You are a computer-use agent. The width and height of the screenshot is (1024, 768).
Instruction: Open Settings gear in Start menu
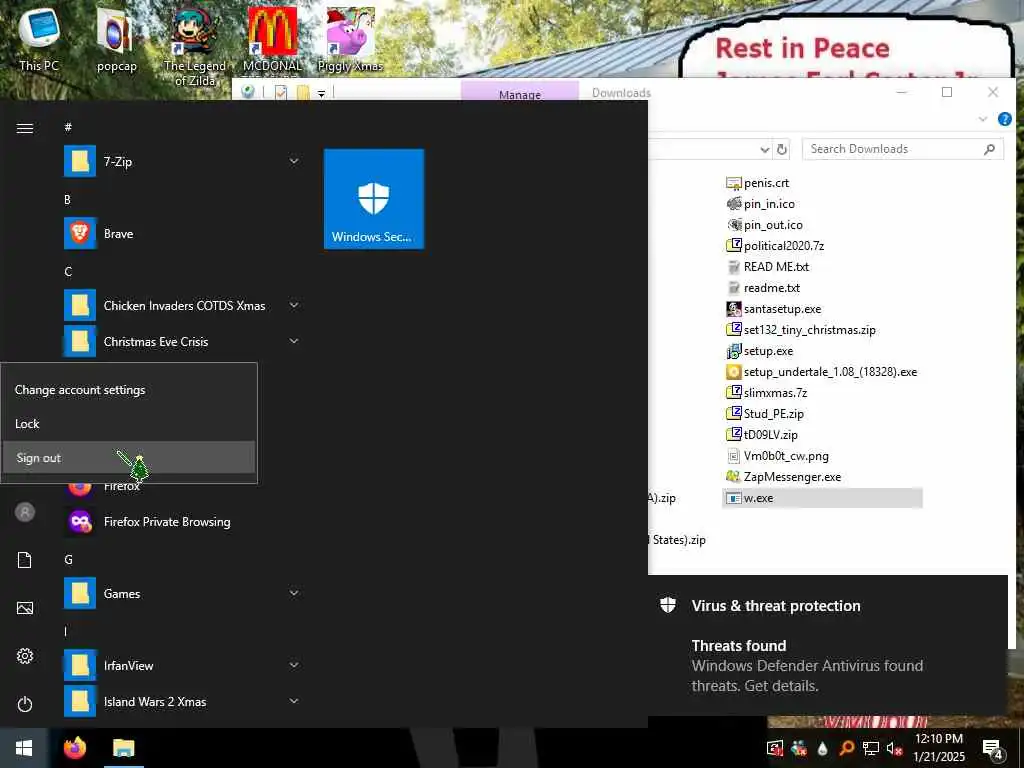coord(25,656)
